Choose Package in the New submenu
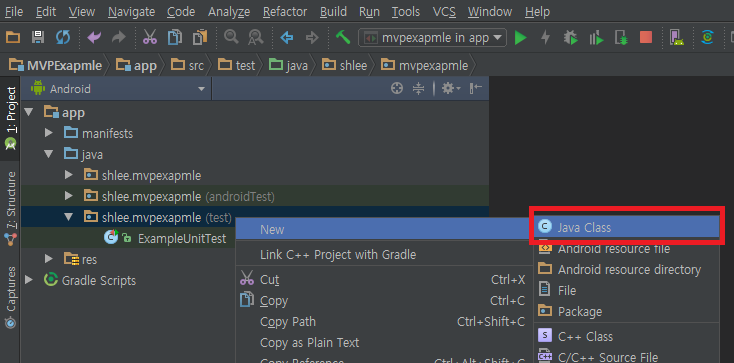This screenshot has width=734, height=363. click(x=626, y=311)
